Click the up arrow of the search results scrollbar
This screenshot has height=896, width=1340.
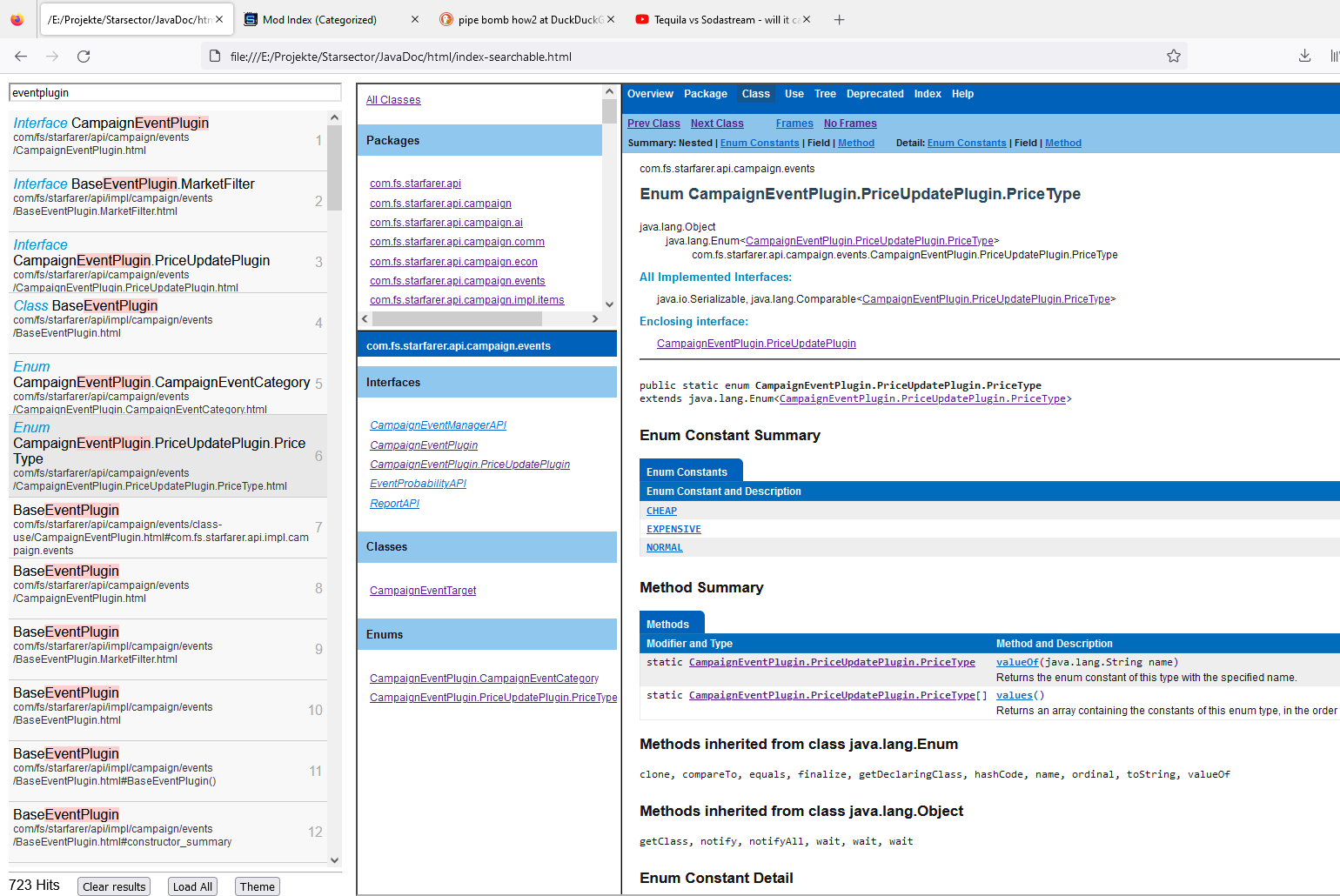click(x=335, y=117)
